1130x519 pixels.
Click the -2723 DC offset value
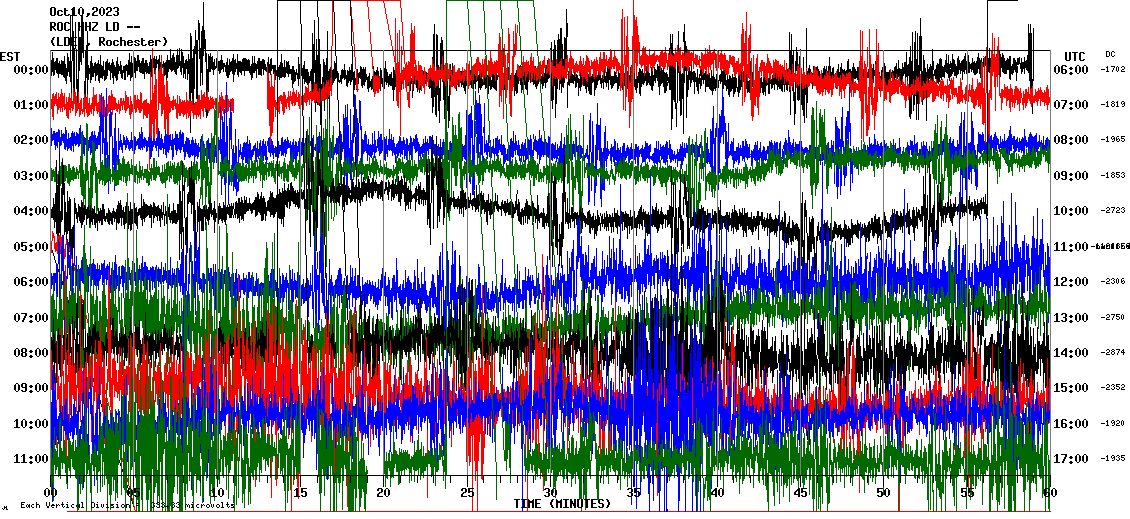click(1113, 211)
